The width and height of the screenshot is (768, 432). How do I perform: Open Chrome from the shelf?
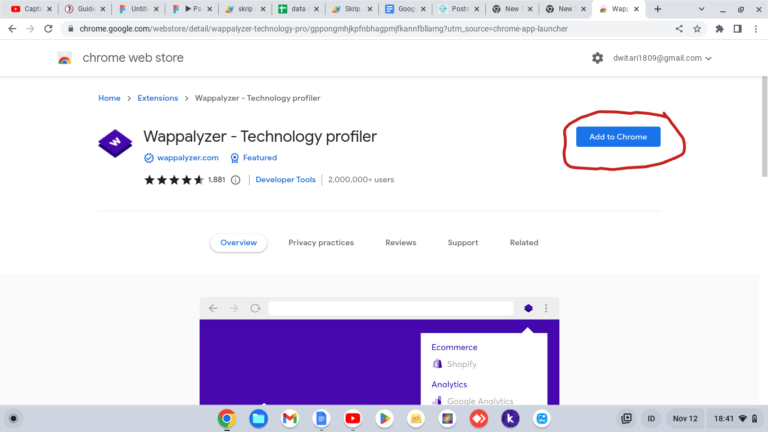[x=227, y=419]
